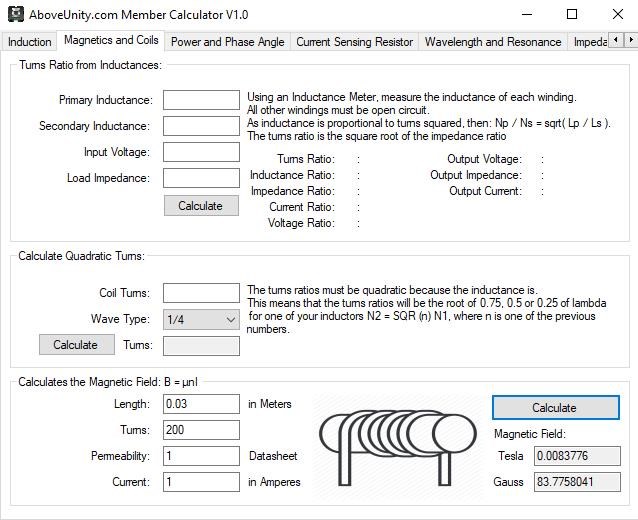Image resolution: width=638 pixels, height=520 pixels.
Task: Click the 'Datasheet' text beside Permeability
Action: click(x=273, y=456)
